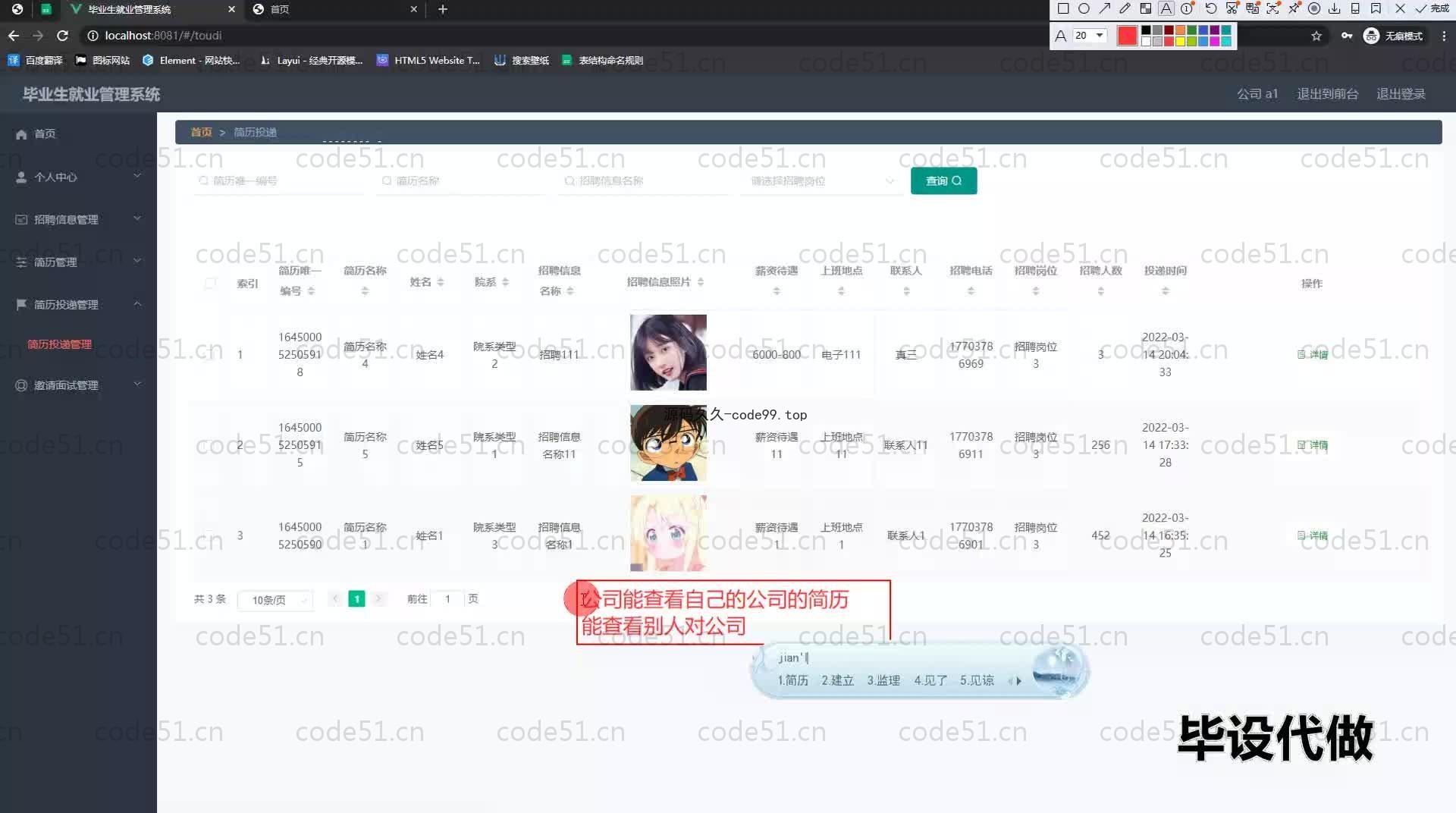1456x813 pixels.
Task: Click the OCR text recognition icon
Action: point(1273,9)
